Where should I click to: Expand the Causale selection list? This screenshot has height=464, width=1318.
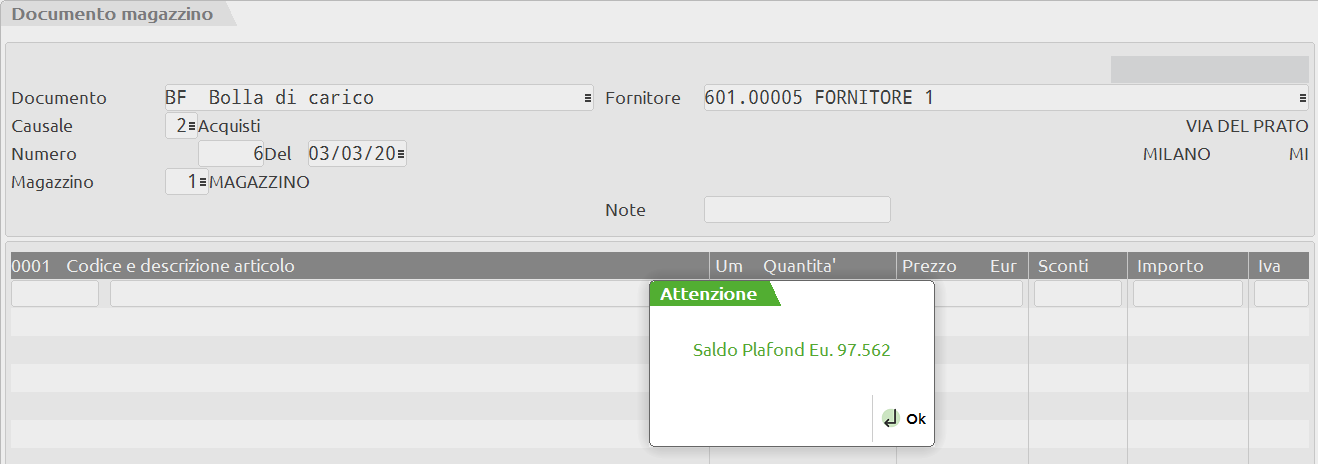pyautogui.click(x=191, y=127)
